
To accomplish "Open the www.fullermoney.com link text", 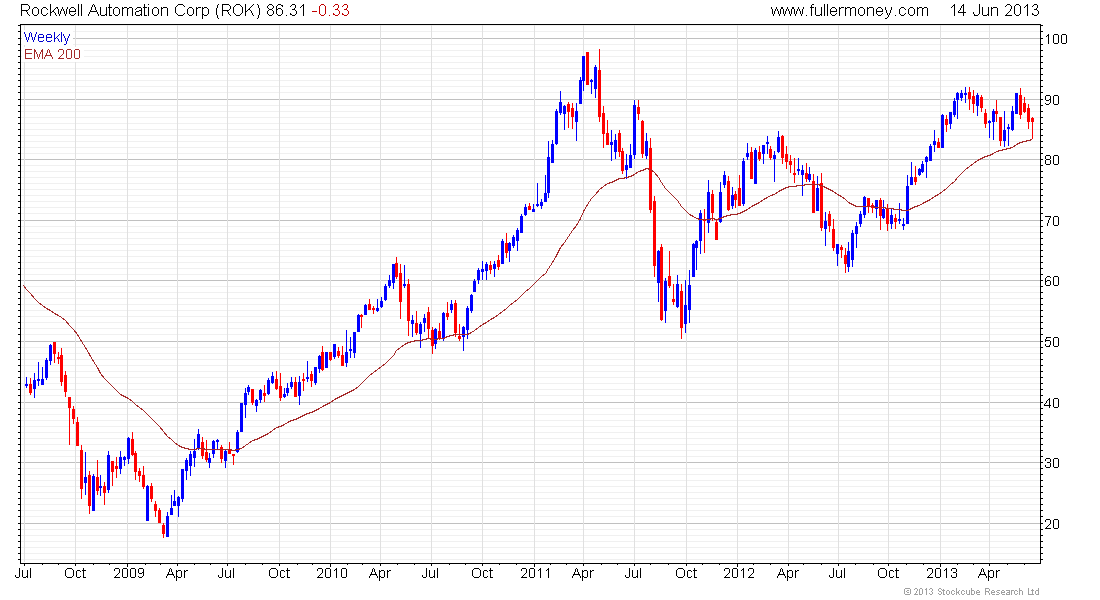I will 850,11.
